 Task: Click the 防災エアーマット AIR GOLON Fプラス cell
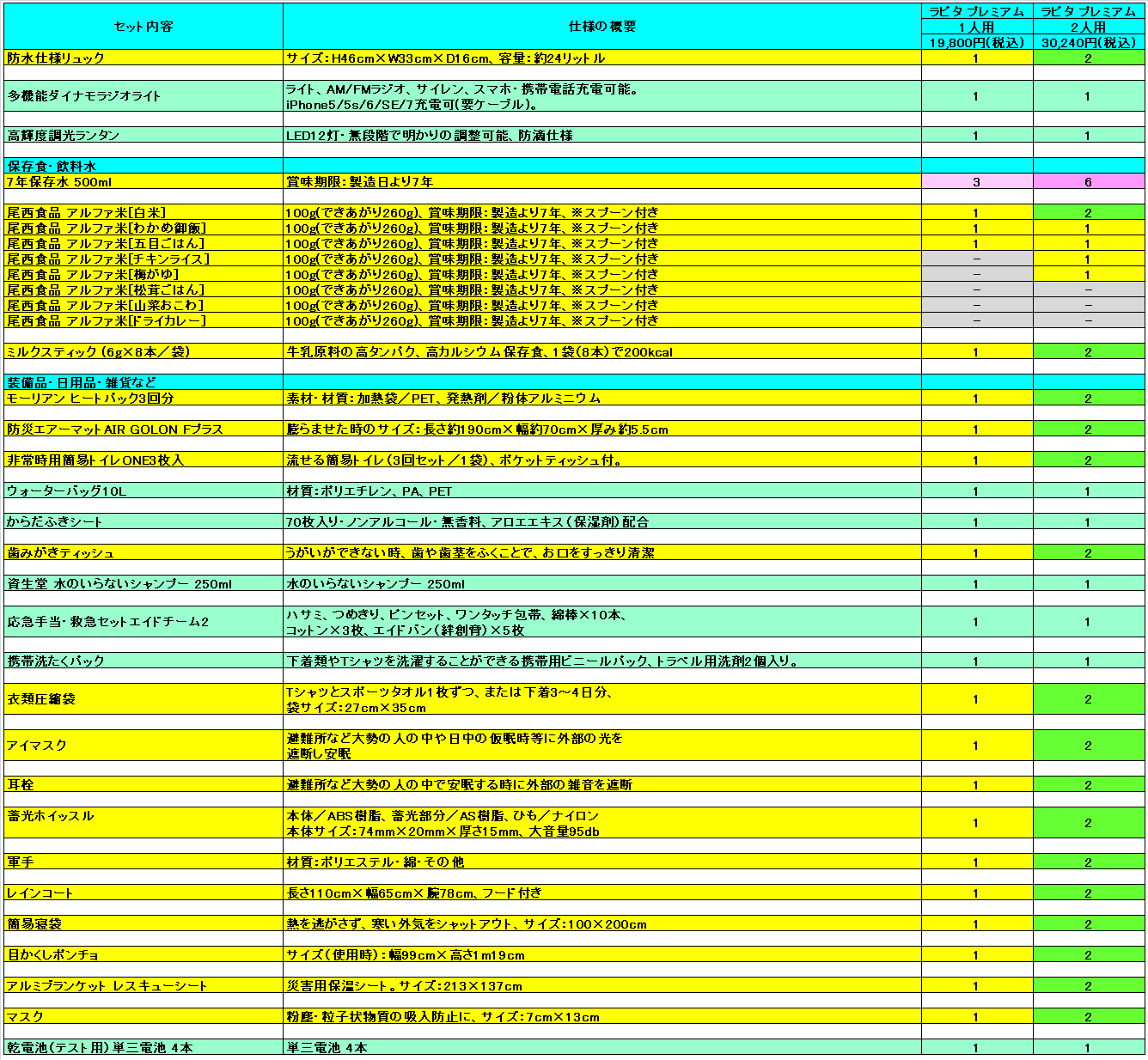point(143,429)
